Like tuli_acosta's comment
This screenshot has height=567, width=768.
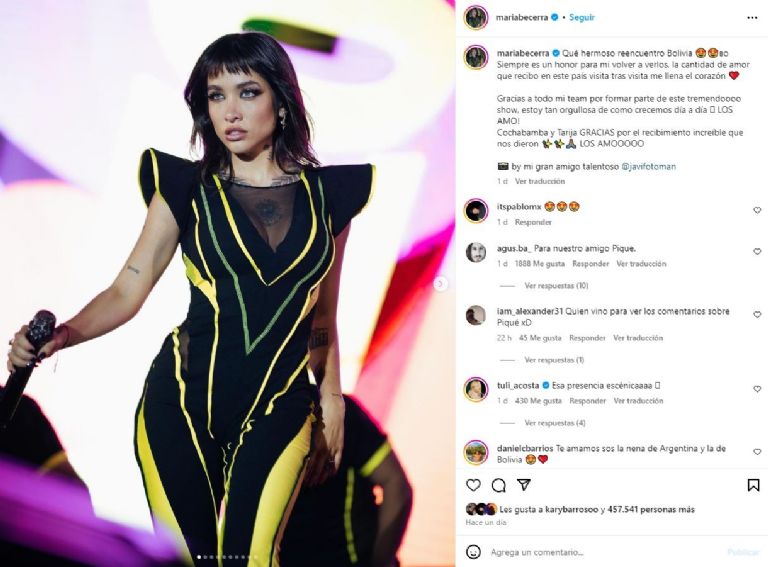point(757,389)
